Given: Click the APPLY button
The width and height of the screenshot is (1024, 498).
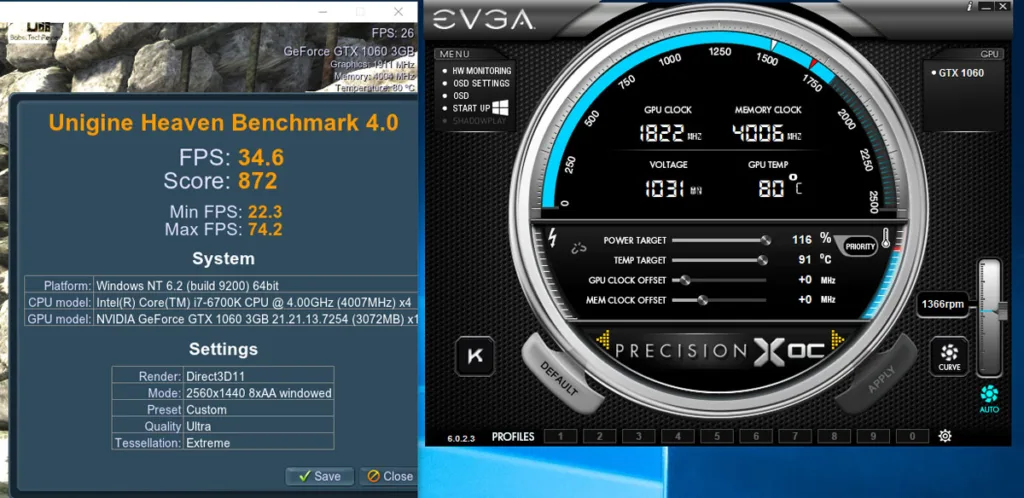Looking at the screenshot, I should 879,375.
